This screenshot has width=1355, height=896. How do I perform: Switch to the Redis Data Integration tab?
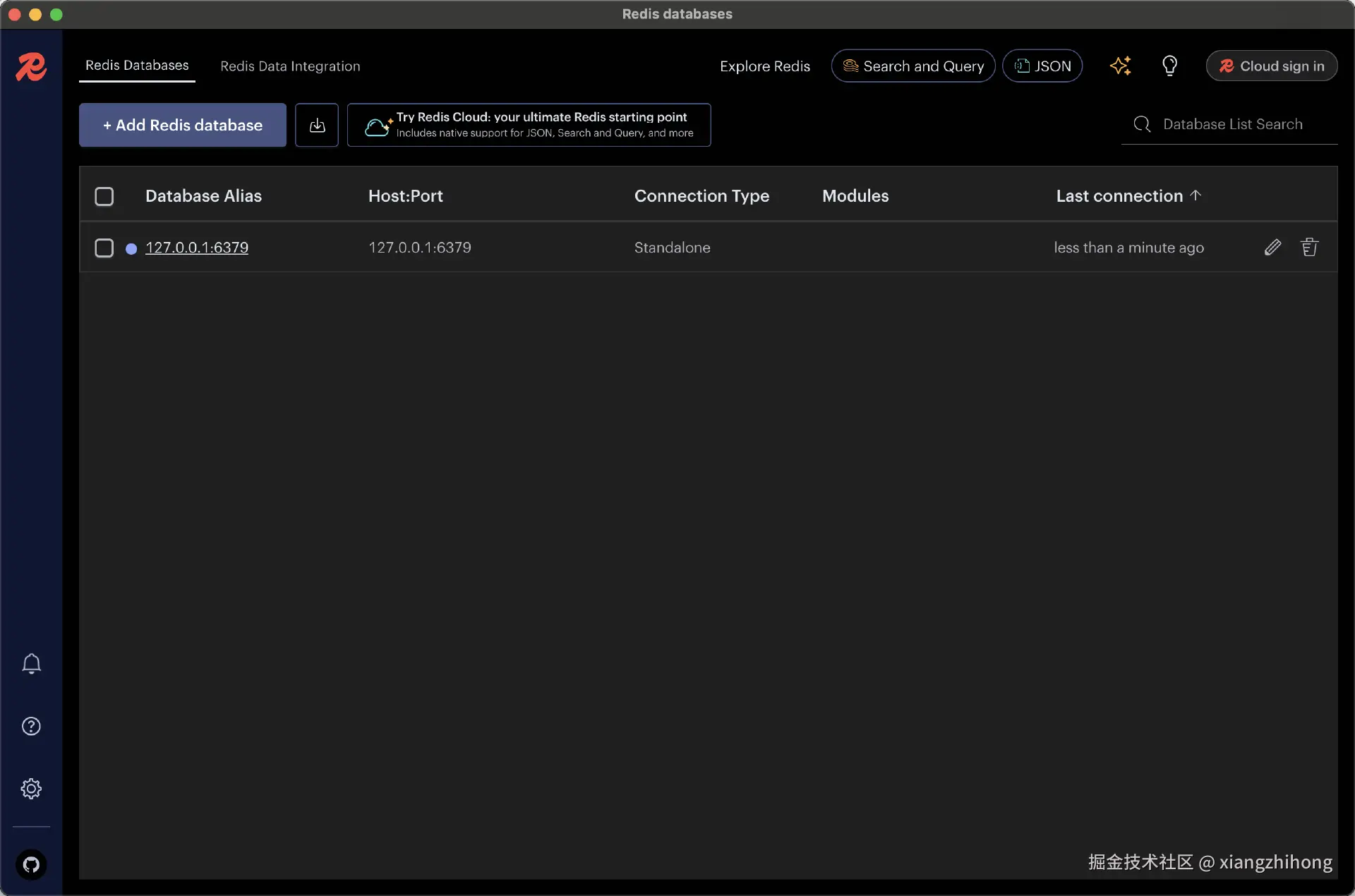click(x=290, y=66)
